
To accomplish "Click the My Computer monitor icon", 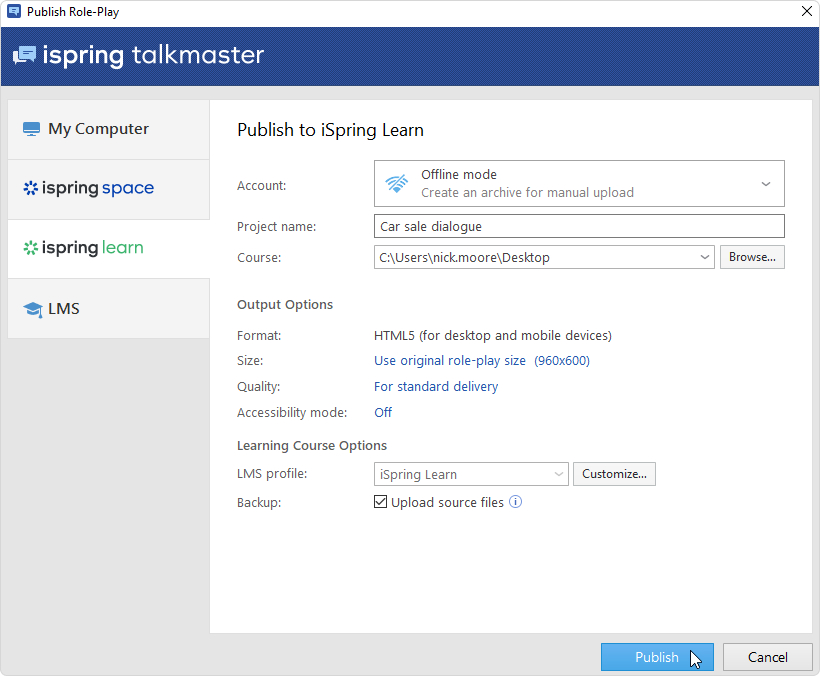I will [31, 129].
